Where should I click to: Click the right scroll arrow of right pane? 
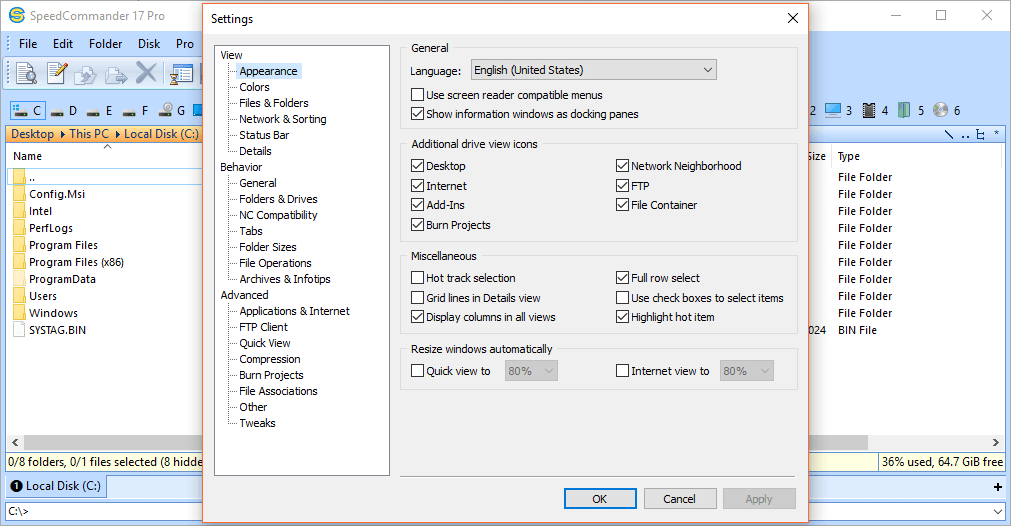996,443
